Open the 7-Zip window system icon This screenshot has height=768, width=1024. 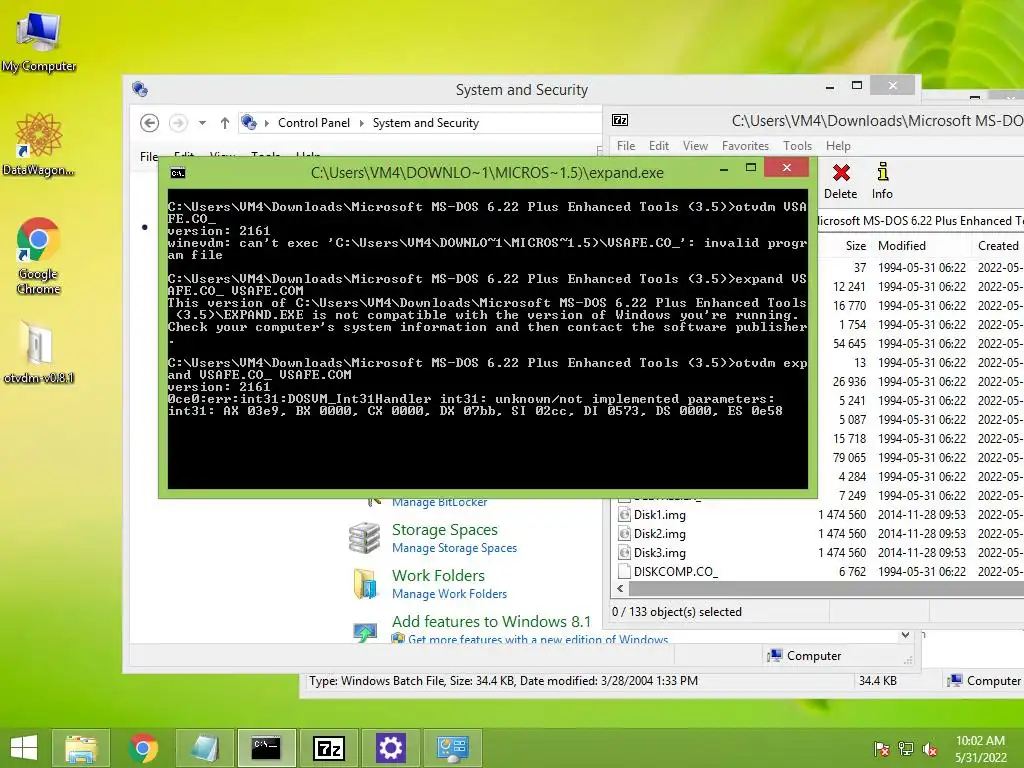click(x=620, y=120)
